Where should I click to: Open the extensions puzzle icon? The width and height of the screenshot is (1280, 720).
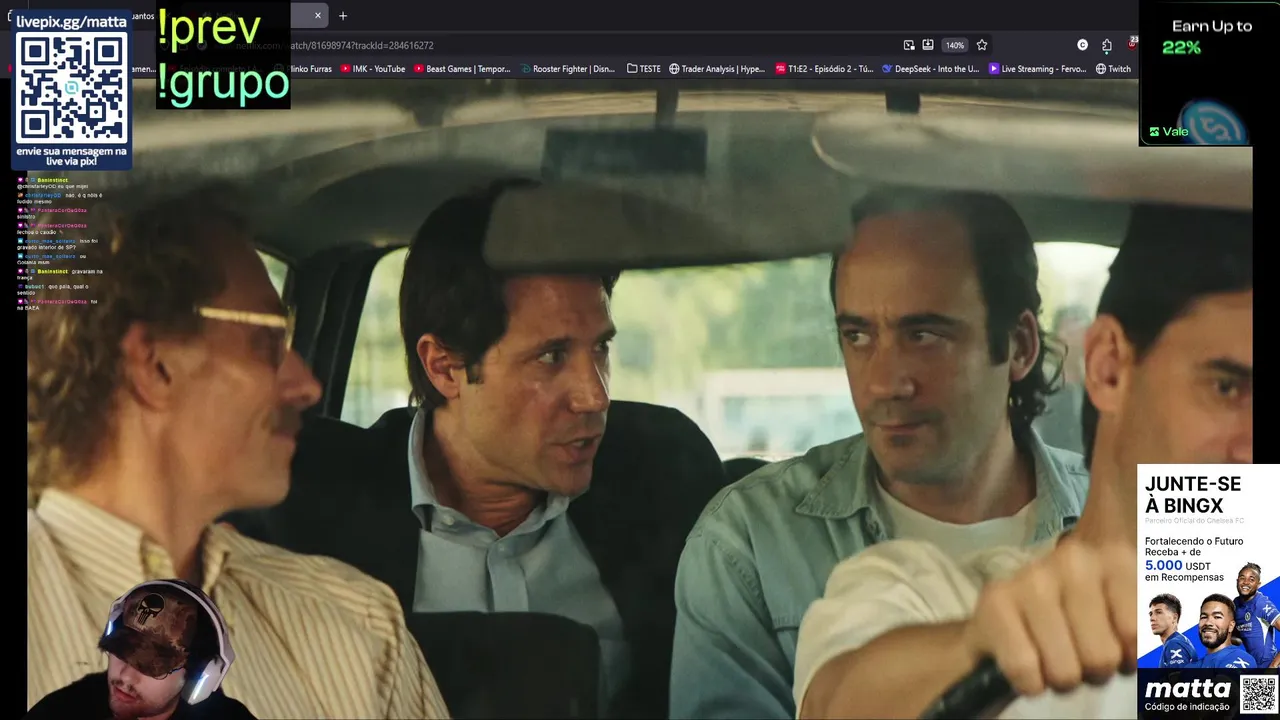1107,45
